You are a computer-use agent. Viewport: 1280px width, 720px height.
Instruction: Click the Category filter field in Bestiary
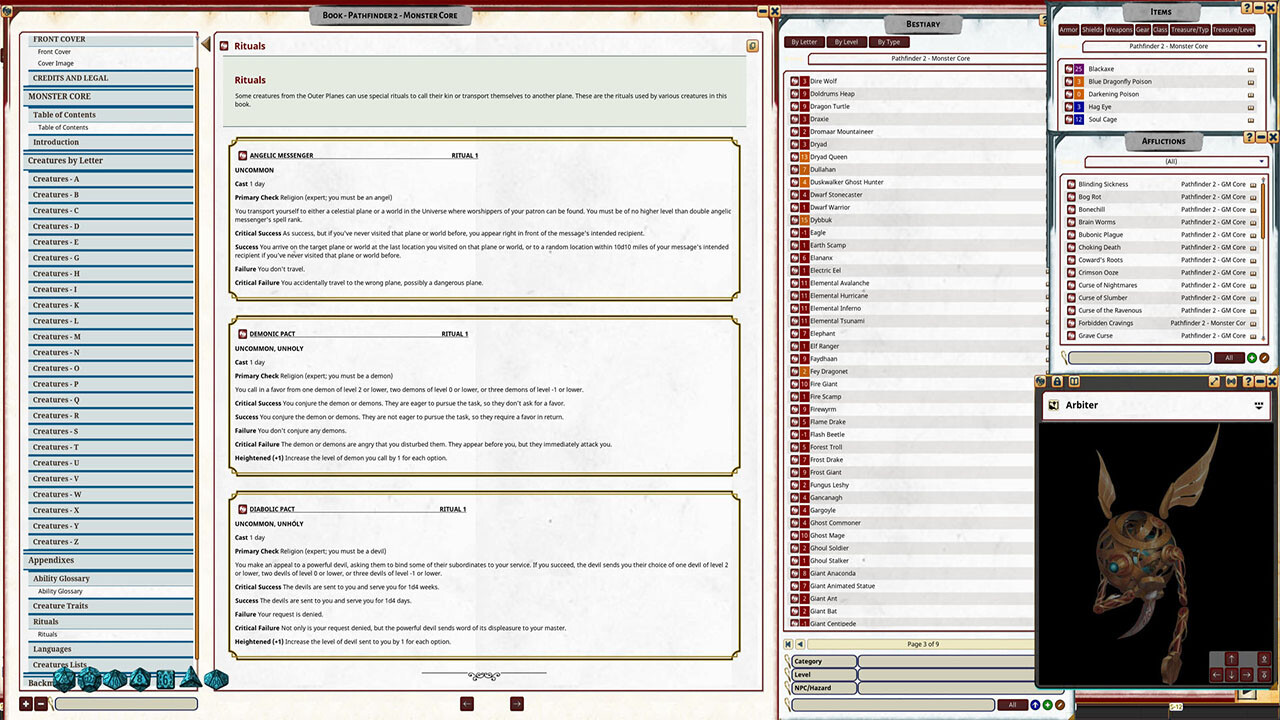point(822,661)
